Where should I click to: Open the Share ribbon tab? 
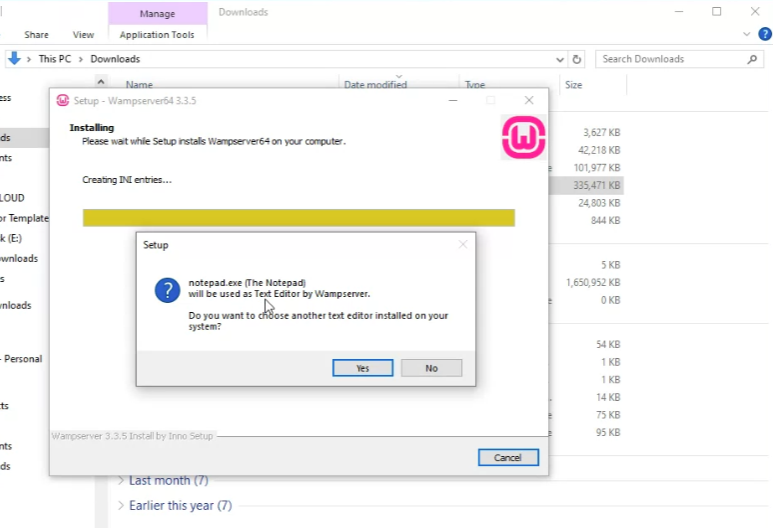36,35
